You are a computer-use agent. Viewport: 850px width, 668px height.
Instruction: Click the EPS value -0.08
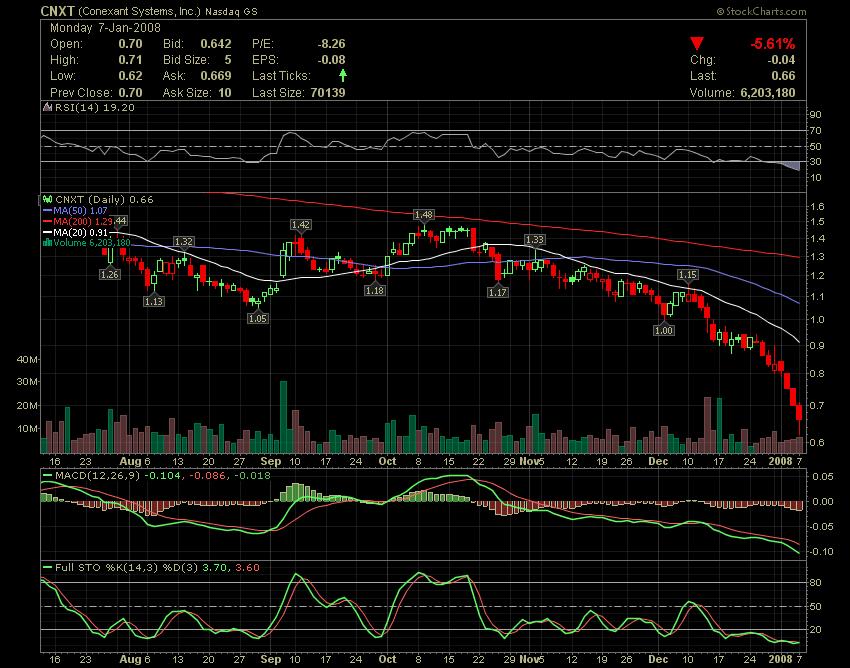(x=331, y=60)
